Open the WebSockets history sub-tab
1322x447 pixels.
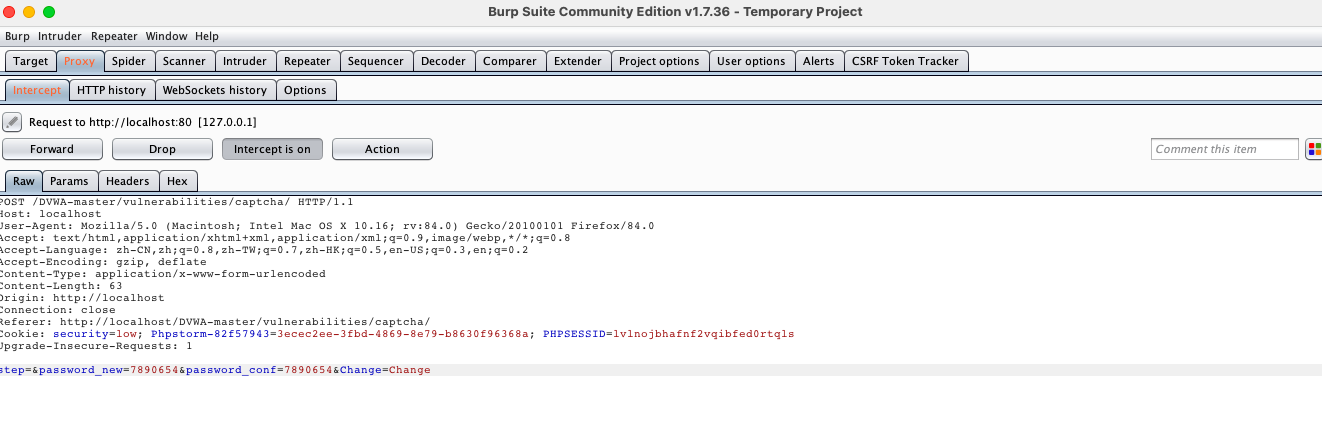coord(215,90)
